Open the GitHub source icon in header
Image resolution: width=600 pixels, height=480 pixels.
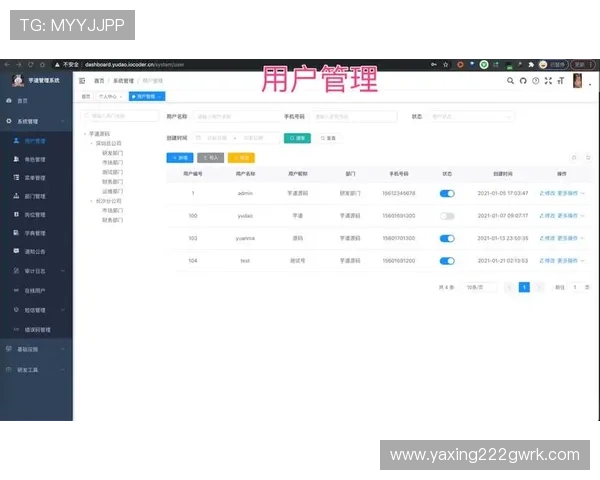pyautogui.click(x=523, y=81)
